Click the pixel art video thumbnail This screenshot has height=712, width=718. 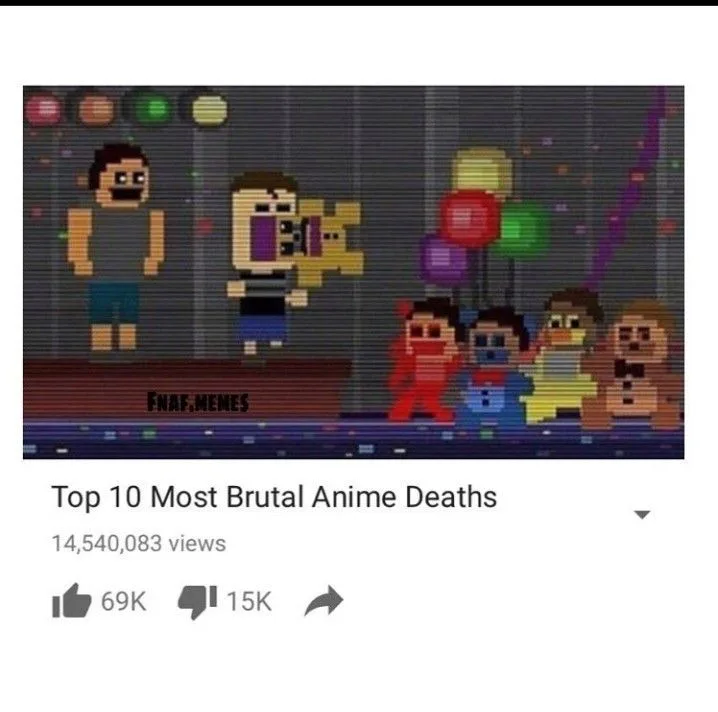(x=354, y=272)
